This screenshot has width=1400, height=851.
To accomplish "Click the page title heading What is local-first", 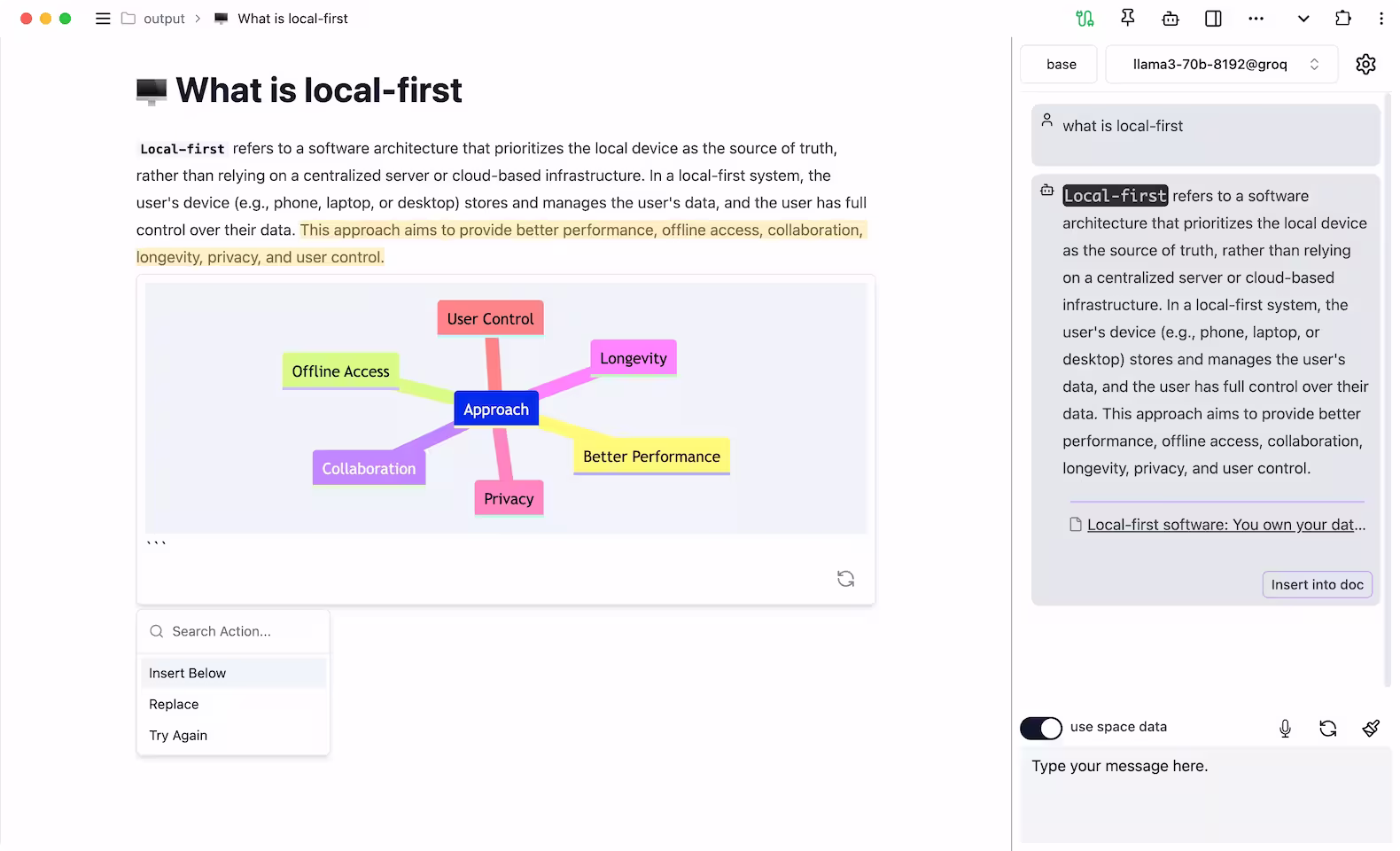I will point(319,90).
